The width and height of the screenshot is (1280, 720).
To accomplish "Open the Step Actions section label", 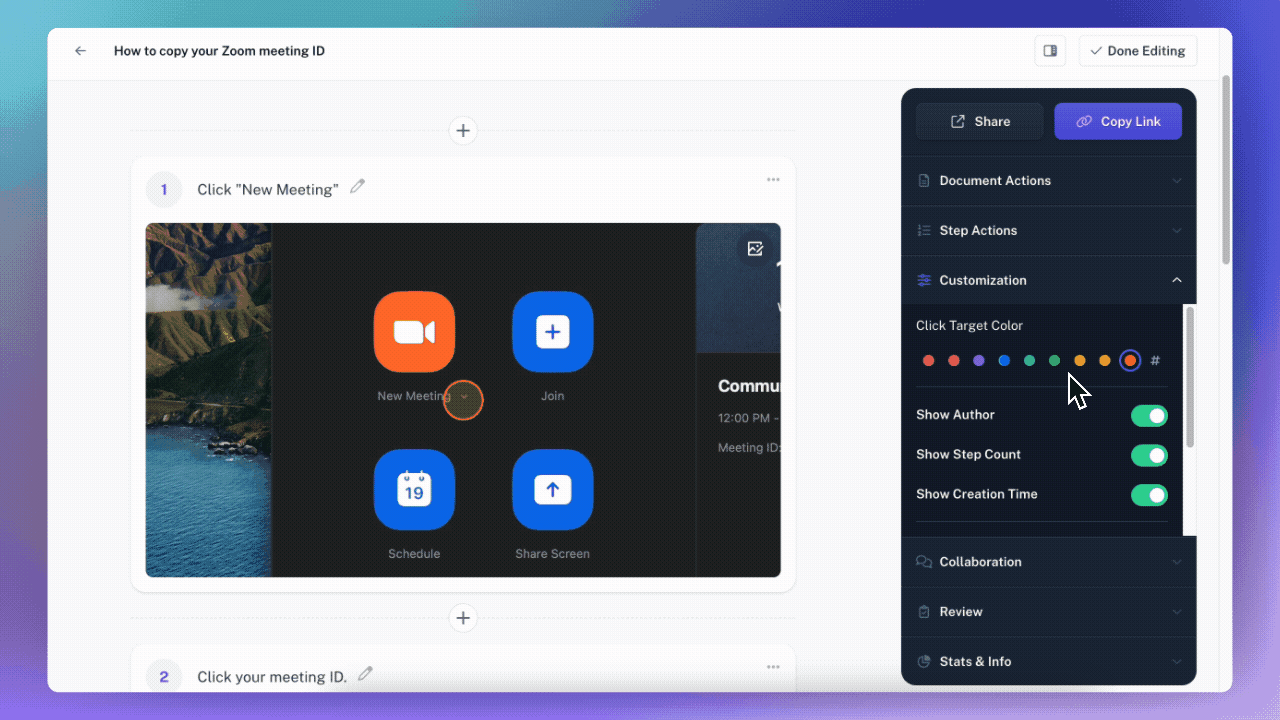I will click(978, 231).
